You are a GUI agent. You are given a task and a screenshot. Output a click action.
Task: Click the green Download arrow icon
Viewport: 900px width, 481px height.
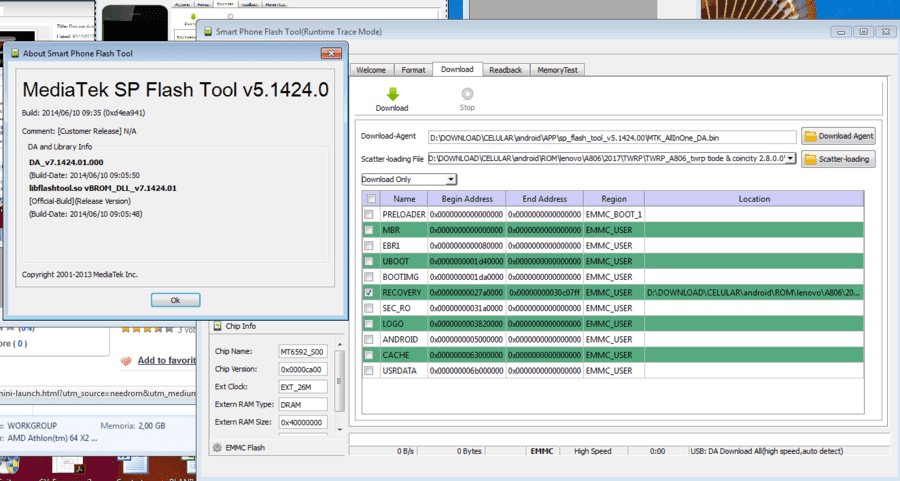(393, 94)
